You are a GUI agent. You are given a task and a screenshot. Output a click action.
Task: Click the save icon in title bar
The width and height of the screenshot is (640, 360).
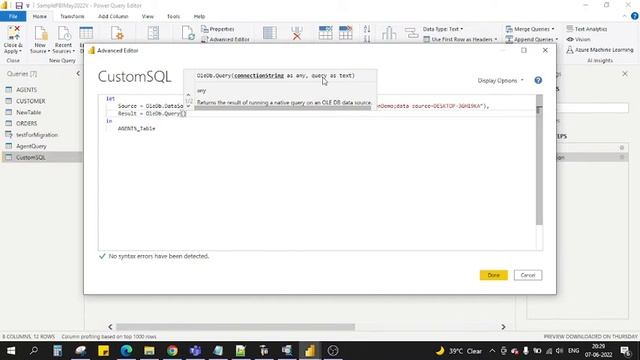point(19,5)
